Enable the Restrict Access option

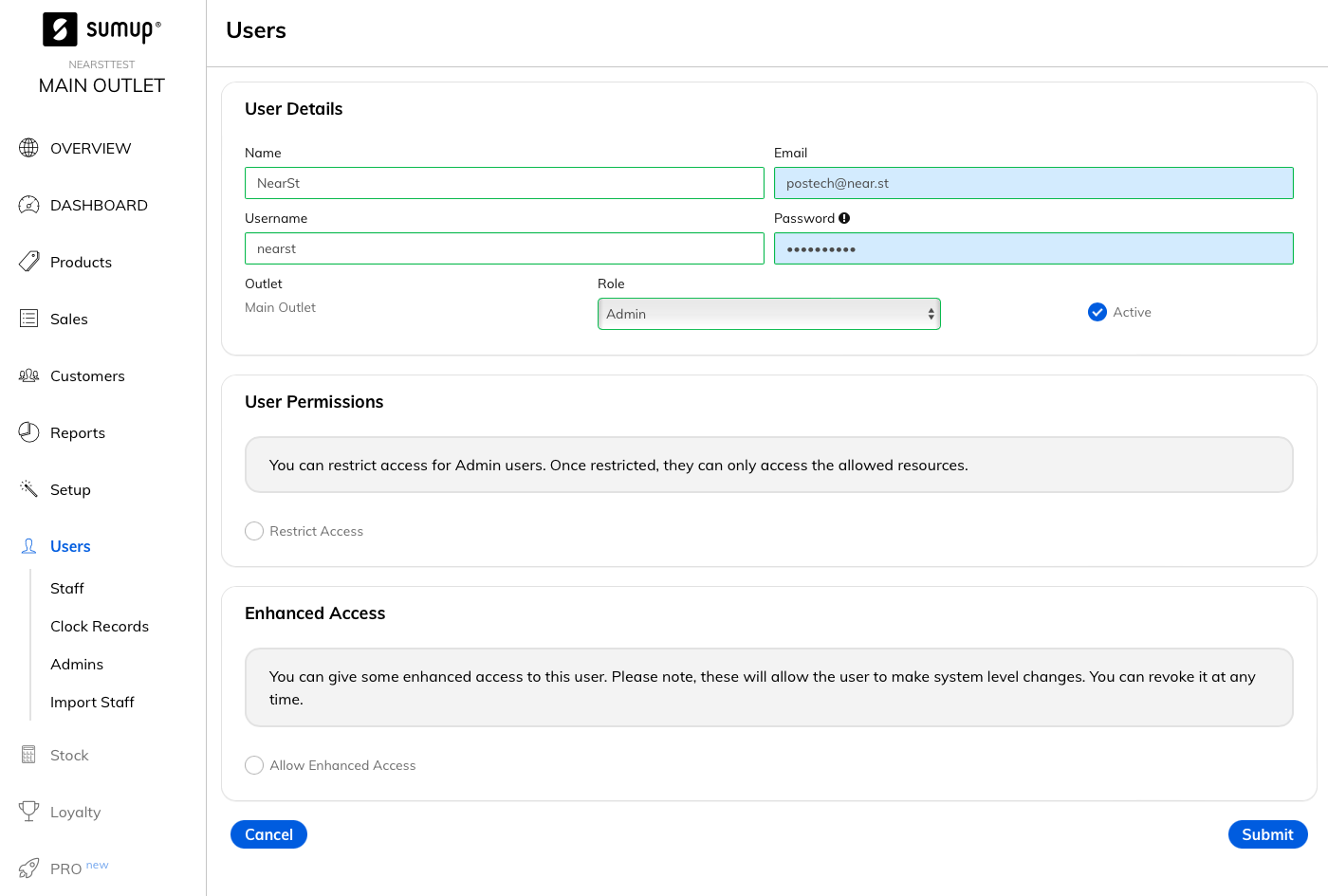click(x=254, y=531)
